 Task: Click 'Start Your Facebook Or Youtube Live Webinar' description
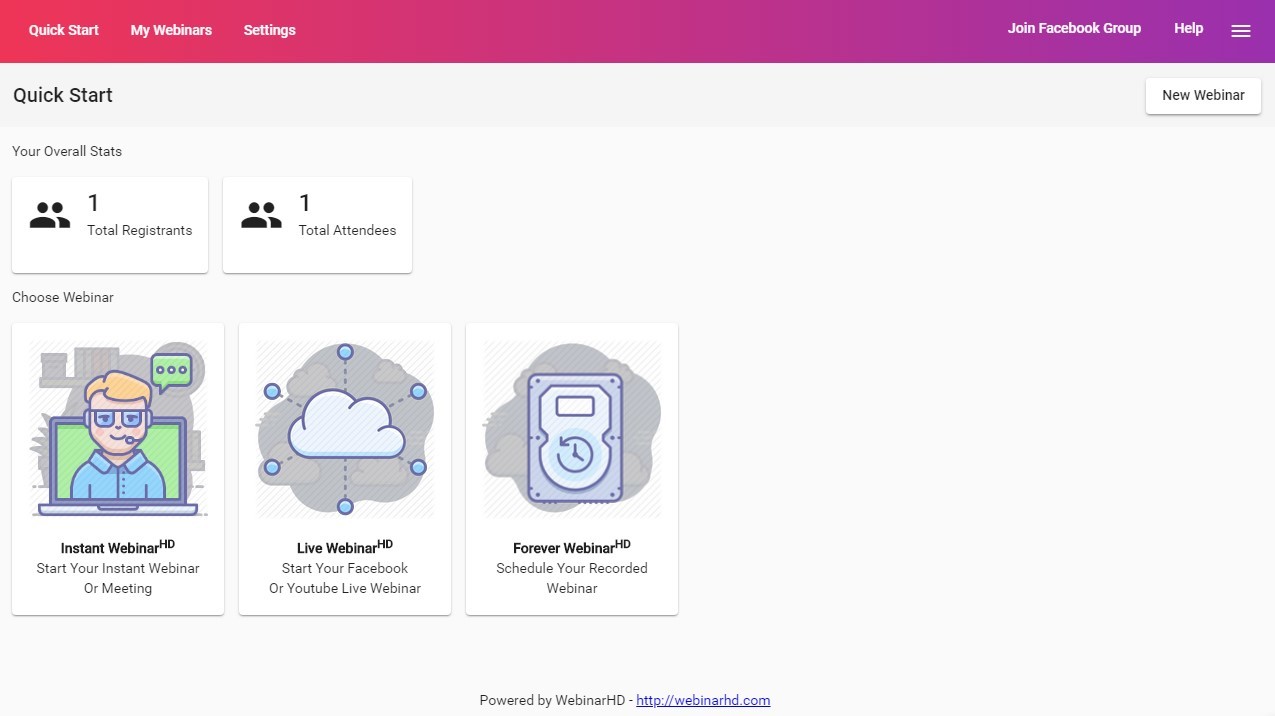pyautogui.click(x=345, y=578)
